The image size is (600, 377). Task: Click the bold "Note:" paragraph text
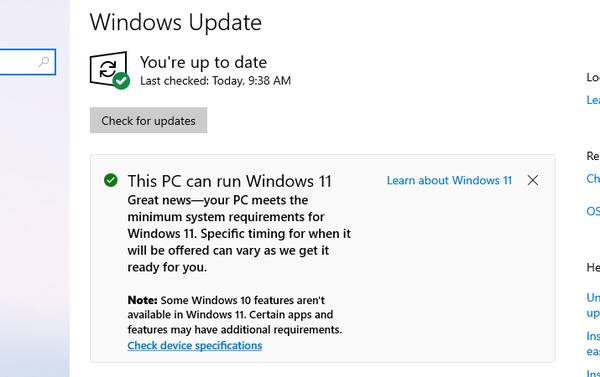(x=235, y=315)
